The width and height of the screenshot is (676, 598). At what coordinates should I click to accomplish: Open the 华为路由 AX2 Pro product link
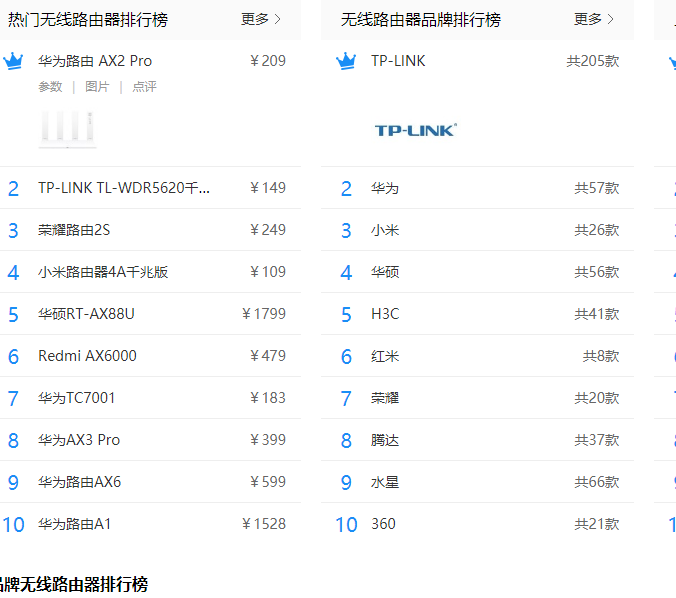[95, 61]
